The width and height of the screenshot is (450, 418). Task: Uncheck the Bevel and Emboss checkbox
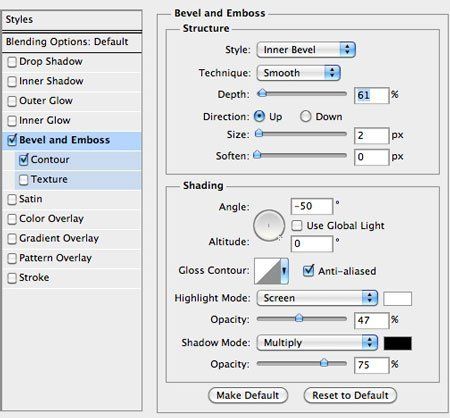(12, 140)
